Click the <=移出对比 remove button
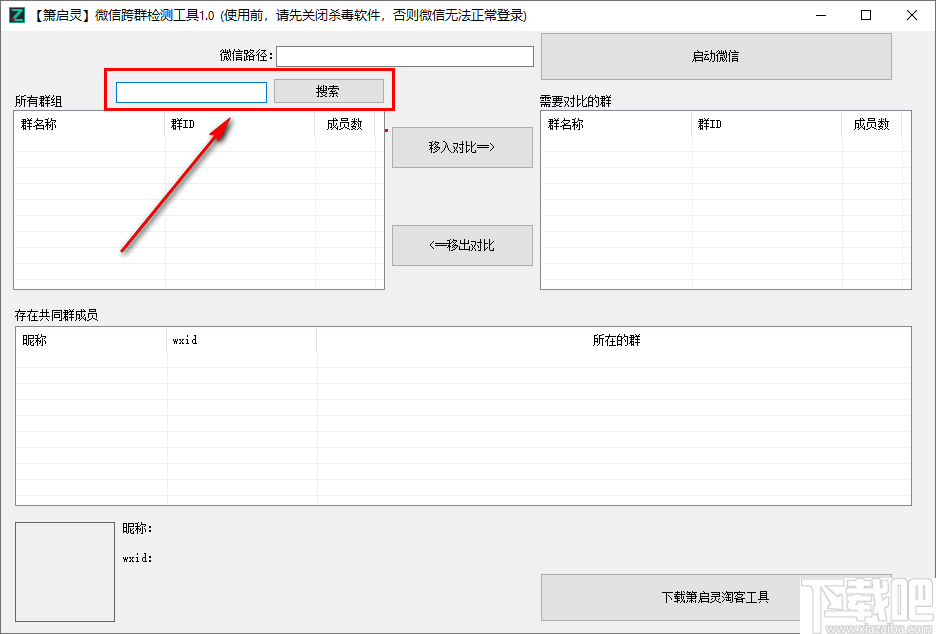This screenshot has width=936, height=634. (x=462, y=245)
